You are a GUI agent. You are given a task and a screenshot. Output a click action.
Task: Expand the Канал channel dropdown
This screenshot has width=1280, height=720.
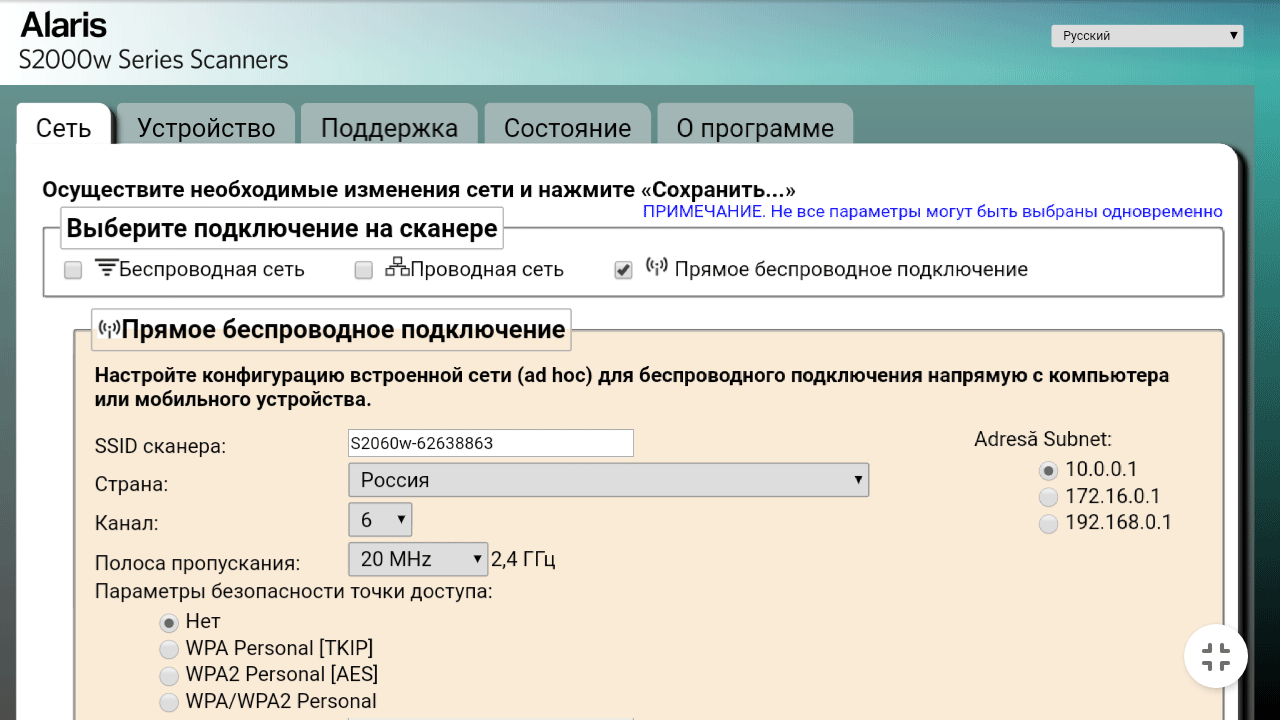380,520
